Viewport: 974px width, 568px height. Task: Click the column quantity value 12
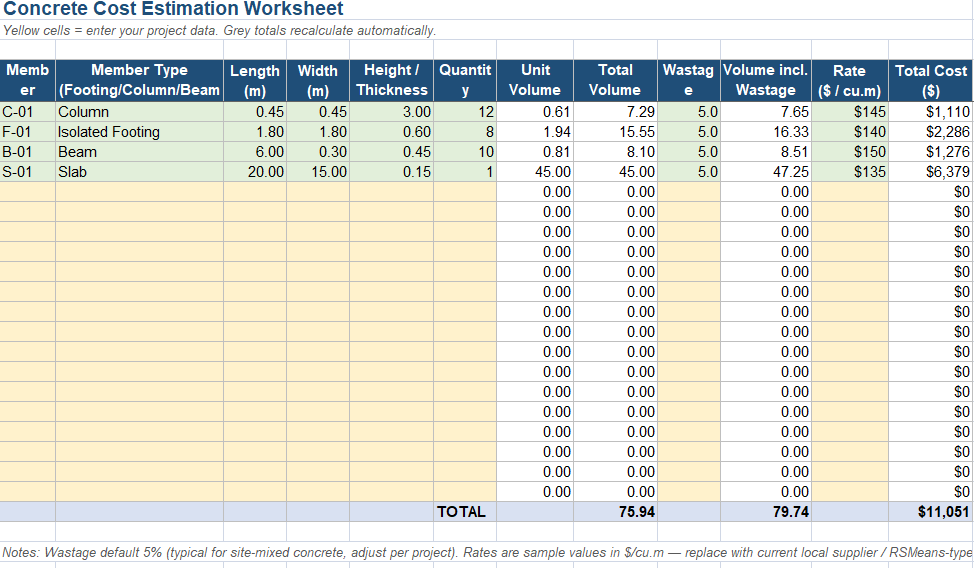pyautogui.click(x=465, y=112)
